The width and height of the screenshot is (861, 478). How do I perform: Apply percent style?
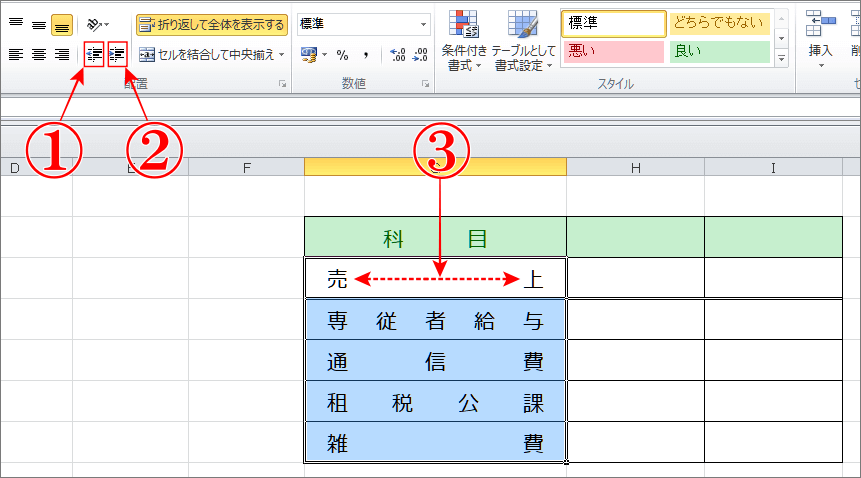pyautogui.click(x=343, y=54)
